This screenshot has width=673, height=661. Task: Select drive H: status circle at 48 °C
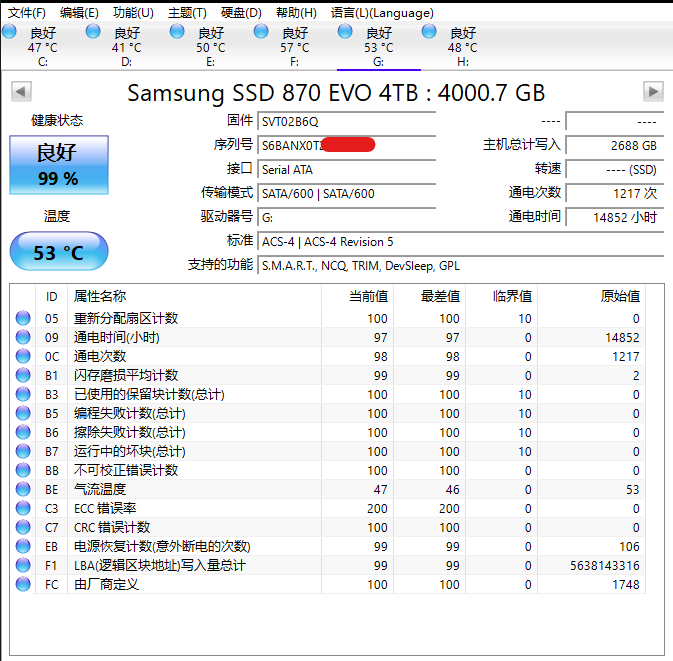pos(429,31)
